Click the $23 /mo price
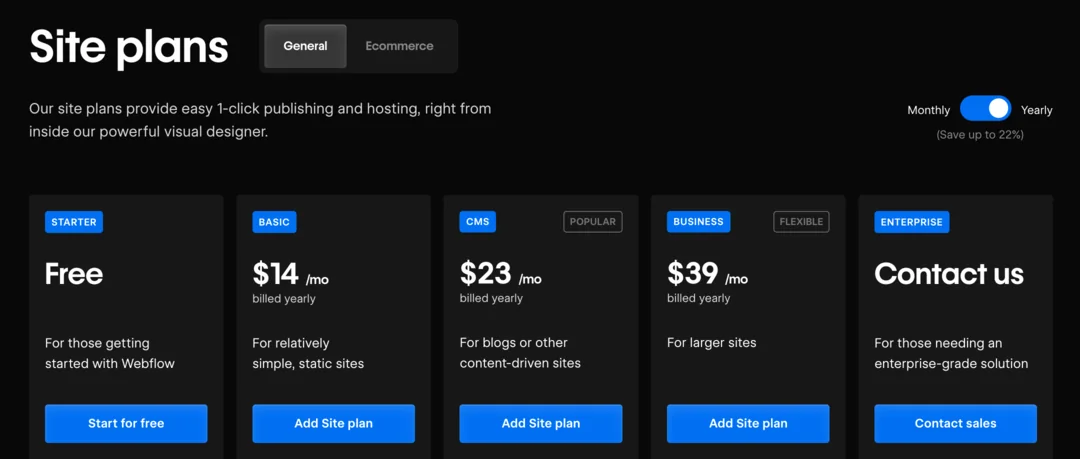 [501, 274]
